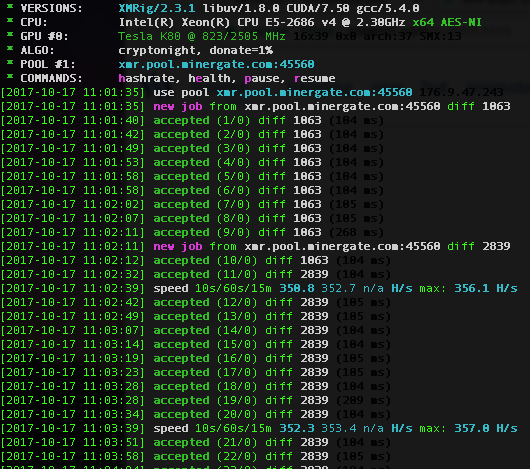The width and height of the screenshot is (530, 469).
Task: Click the '(209 ms)' latency value
Action: coord(363,400)
